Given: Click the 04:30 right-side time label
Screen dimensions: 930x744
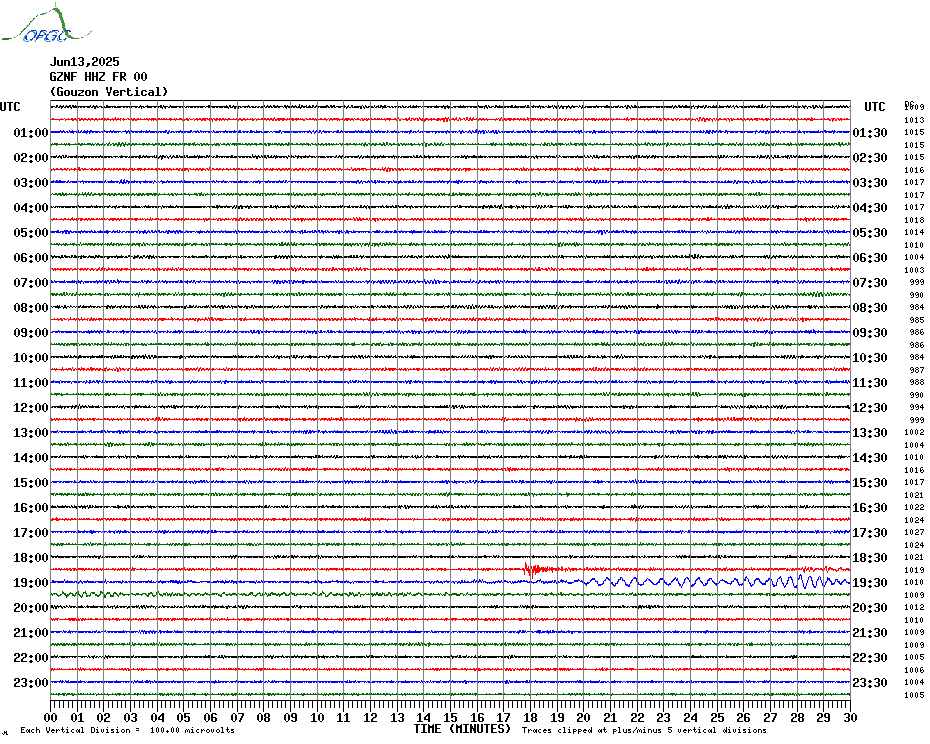Looking at the screenshot, I should 870,208.
